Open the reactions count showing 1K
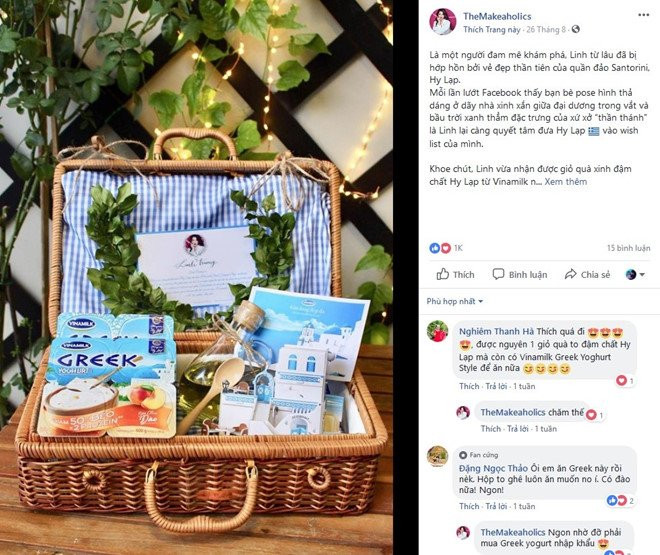This screenshot has width=660, height=555. (x=446, y=248)
